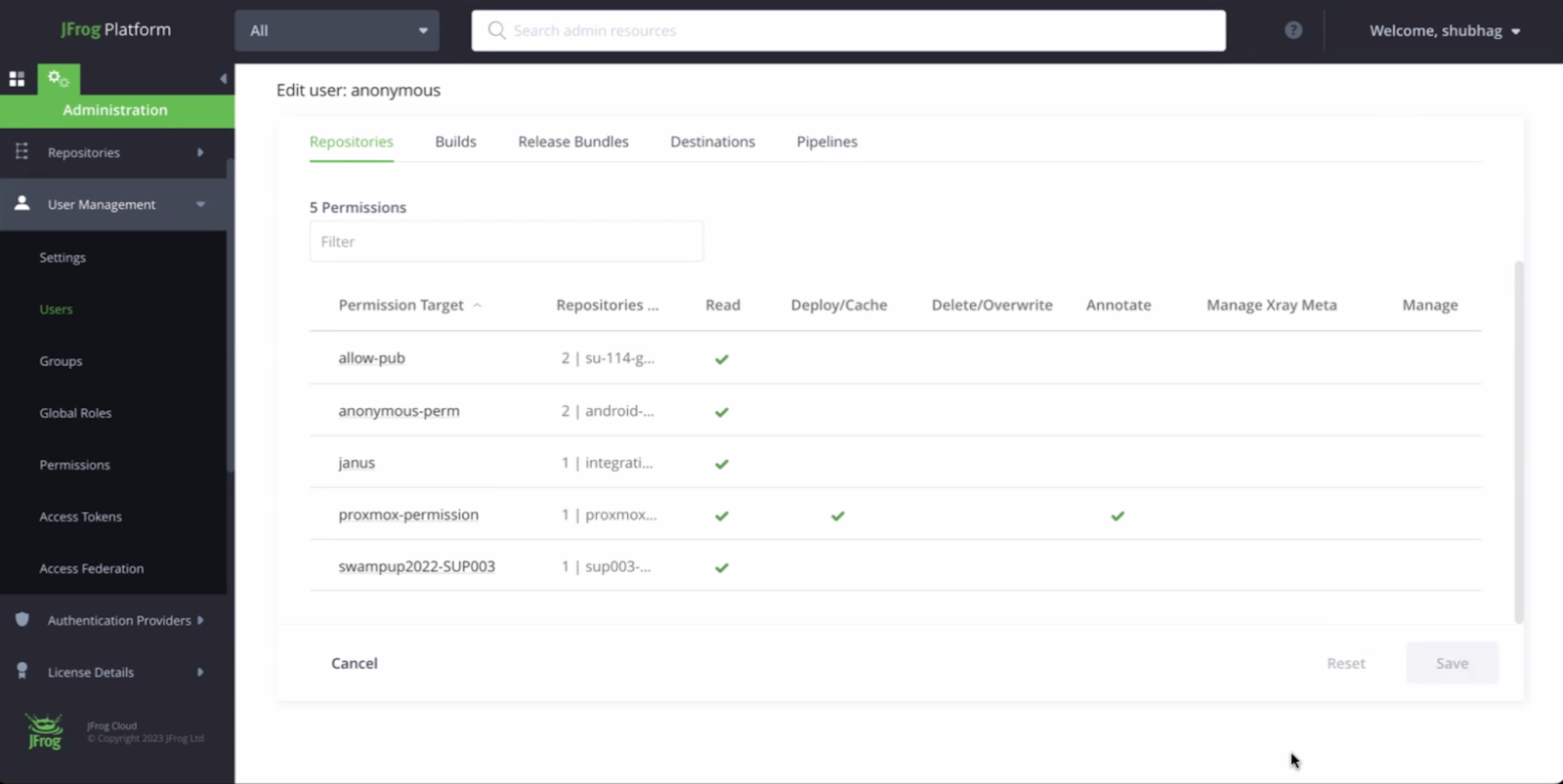Open Access Tokens in the sidebar
The height and width of the screenshot is (784, 1563).
(x=80, y=516)
